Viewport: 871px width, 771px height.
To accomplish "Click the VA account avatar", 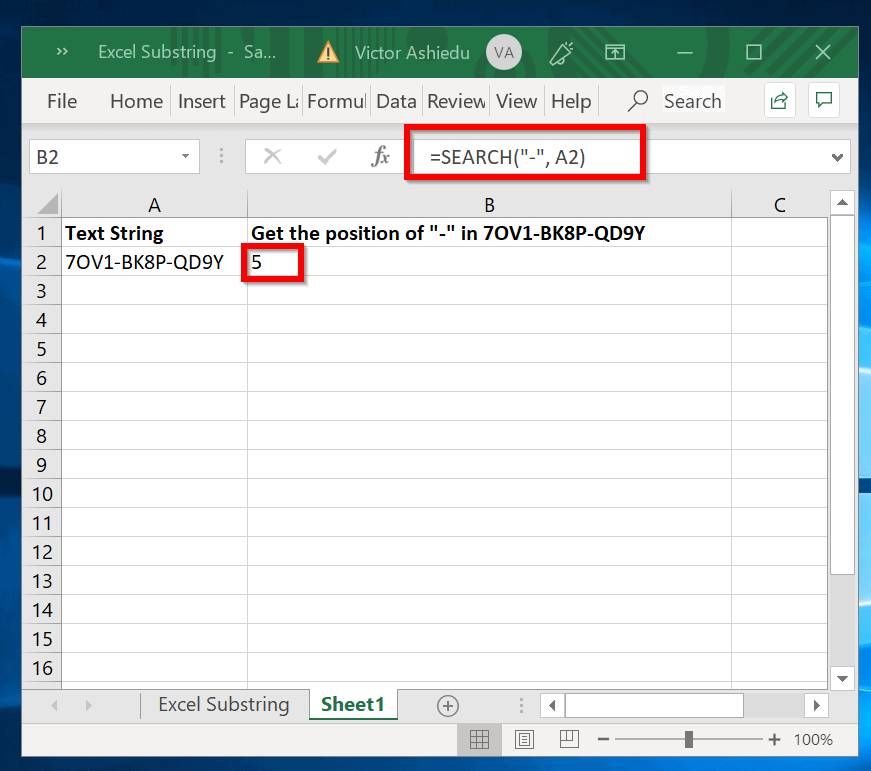I will (505, 52).
